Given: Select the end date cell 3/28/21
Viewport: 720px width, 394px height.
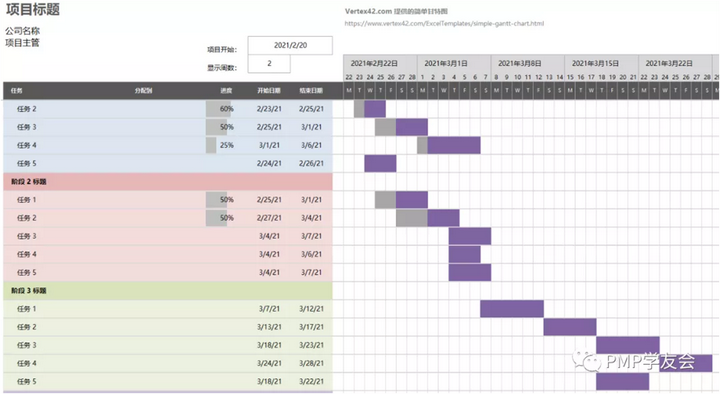Looking at the screenshot, I should click(x=311, y=363).
